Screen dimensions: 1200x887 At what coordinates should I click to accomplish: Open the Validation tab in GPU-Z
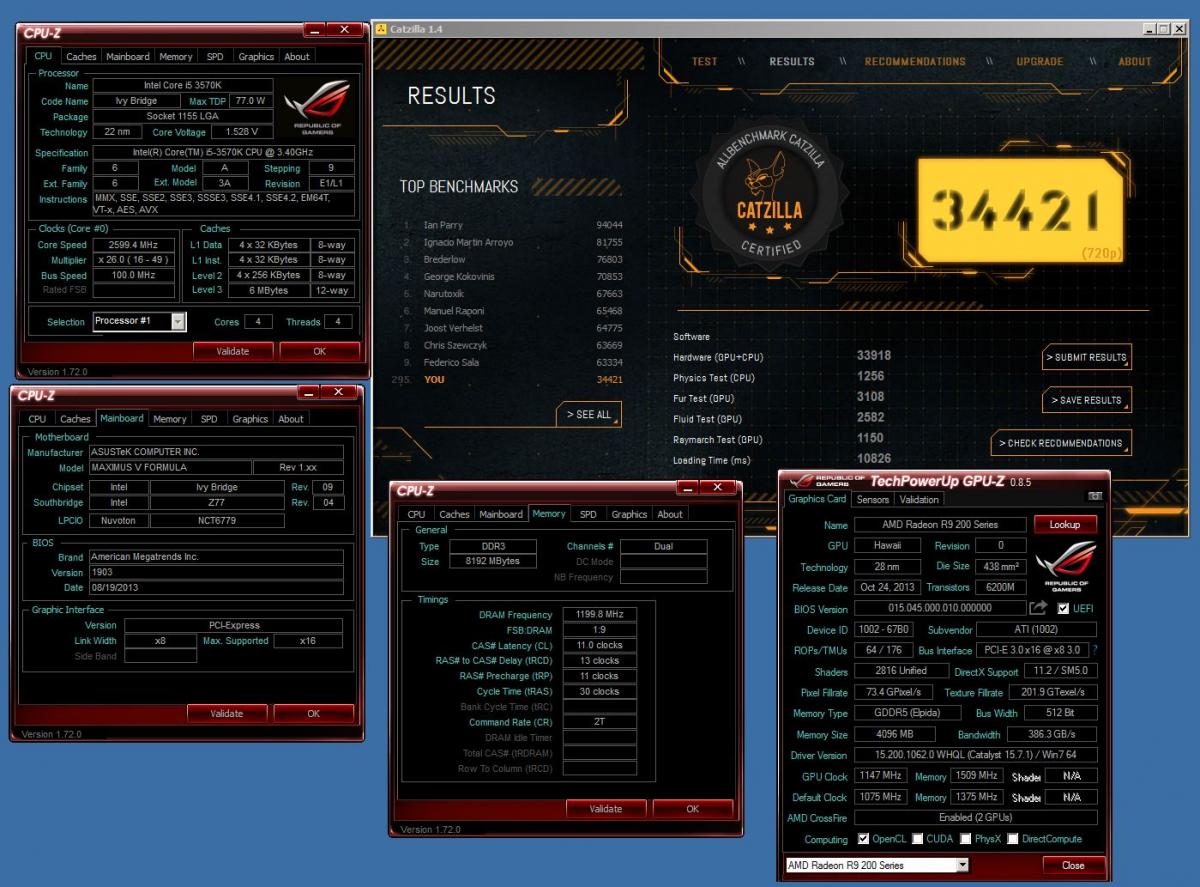coord(919,499)
